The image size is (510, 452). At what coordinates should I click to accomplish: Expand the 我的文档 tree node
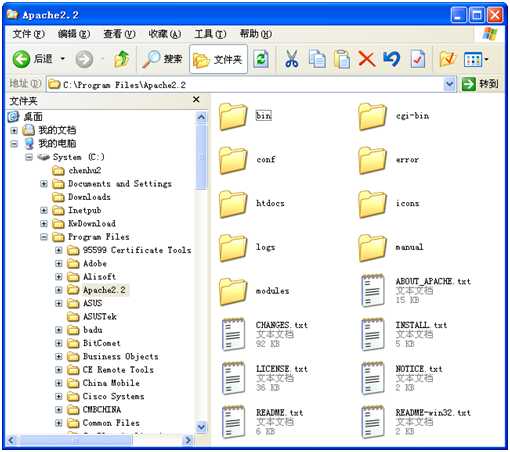click(14, 130)
